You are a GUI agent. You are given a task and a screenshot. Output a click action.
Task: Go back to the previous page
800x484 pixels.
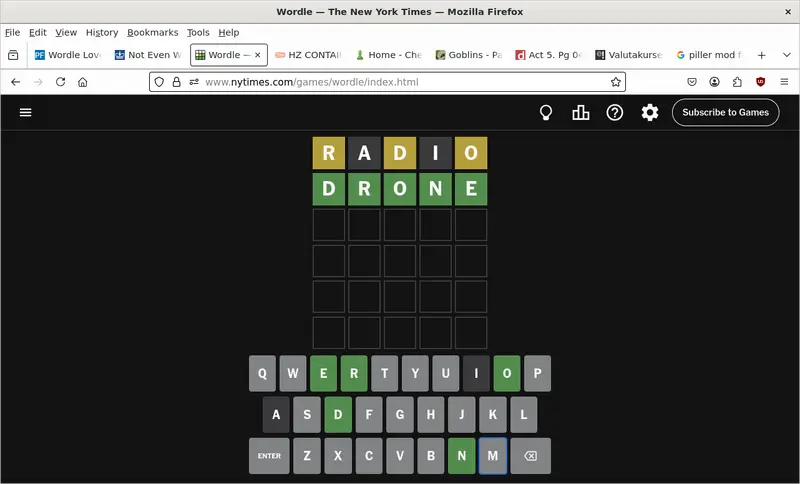(16, 82)
